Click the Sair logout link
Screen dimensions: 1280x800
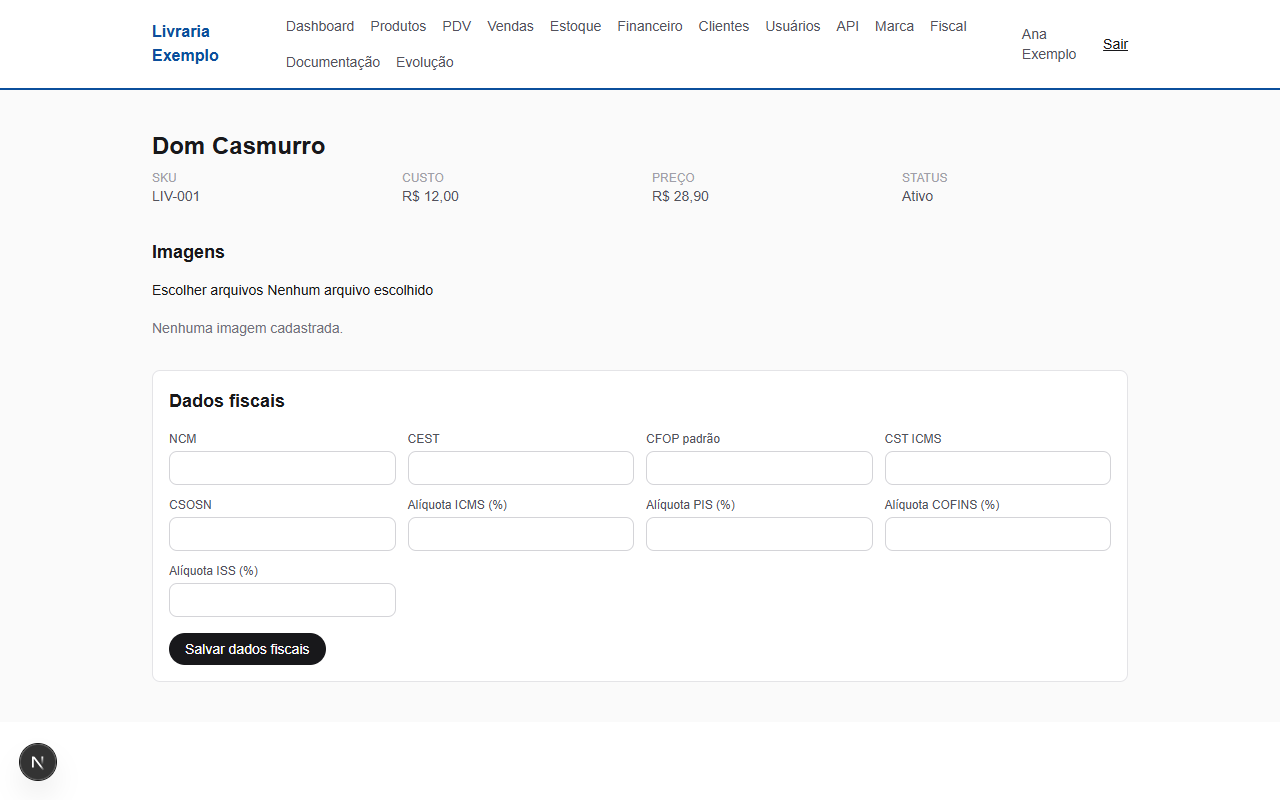pos(1115,44)
